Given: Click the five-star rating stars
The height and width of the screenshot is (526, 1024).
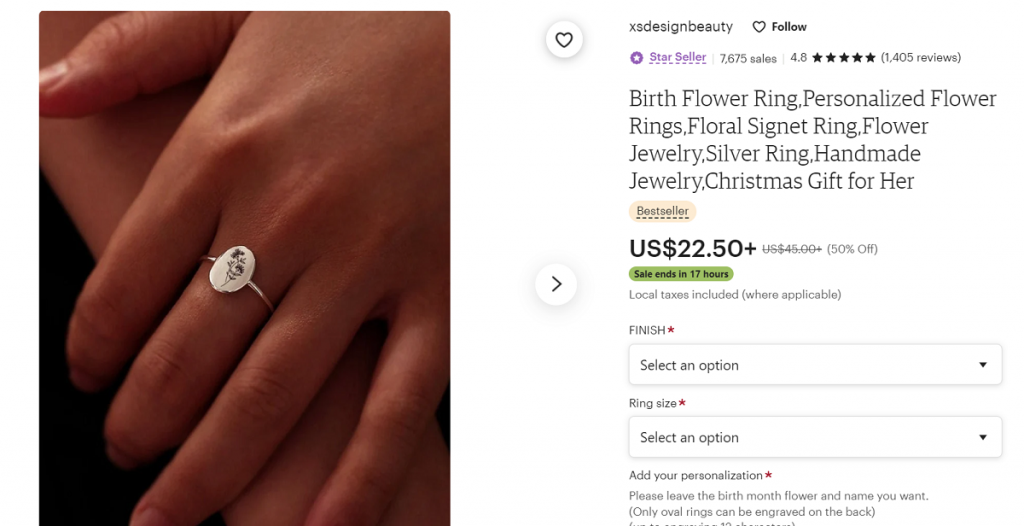Looking at the screenshot, I should point(843,58).
